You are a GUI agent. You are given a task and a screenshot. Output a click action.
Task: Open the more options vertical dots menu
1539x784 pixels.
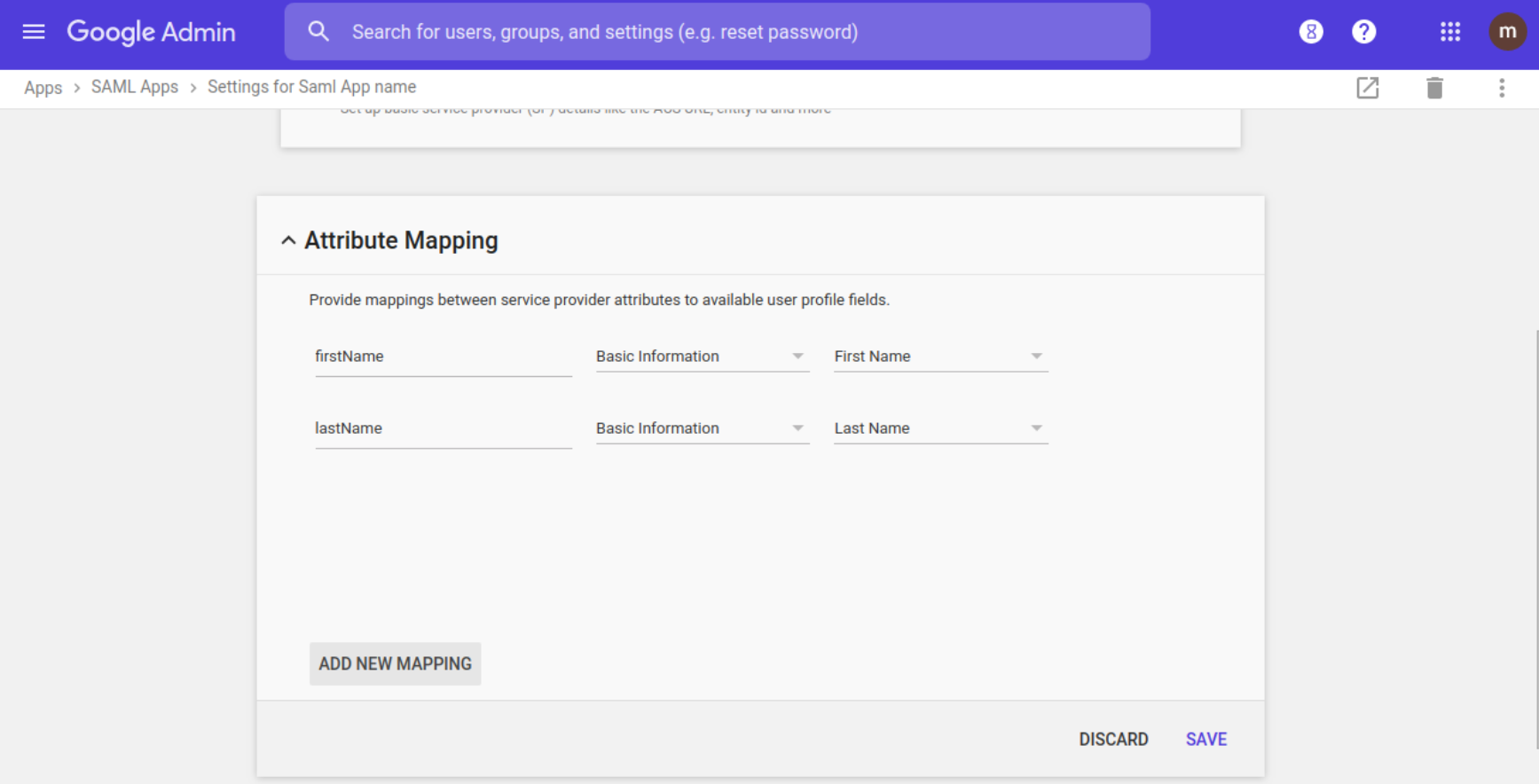pyautogui.click(x=1501, y=88)
